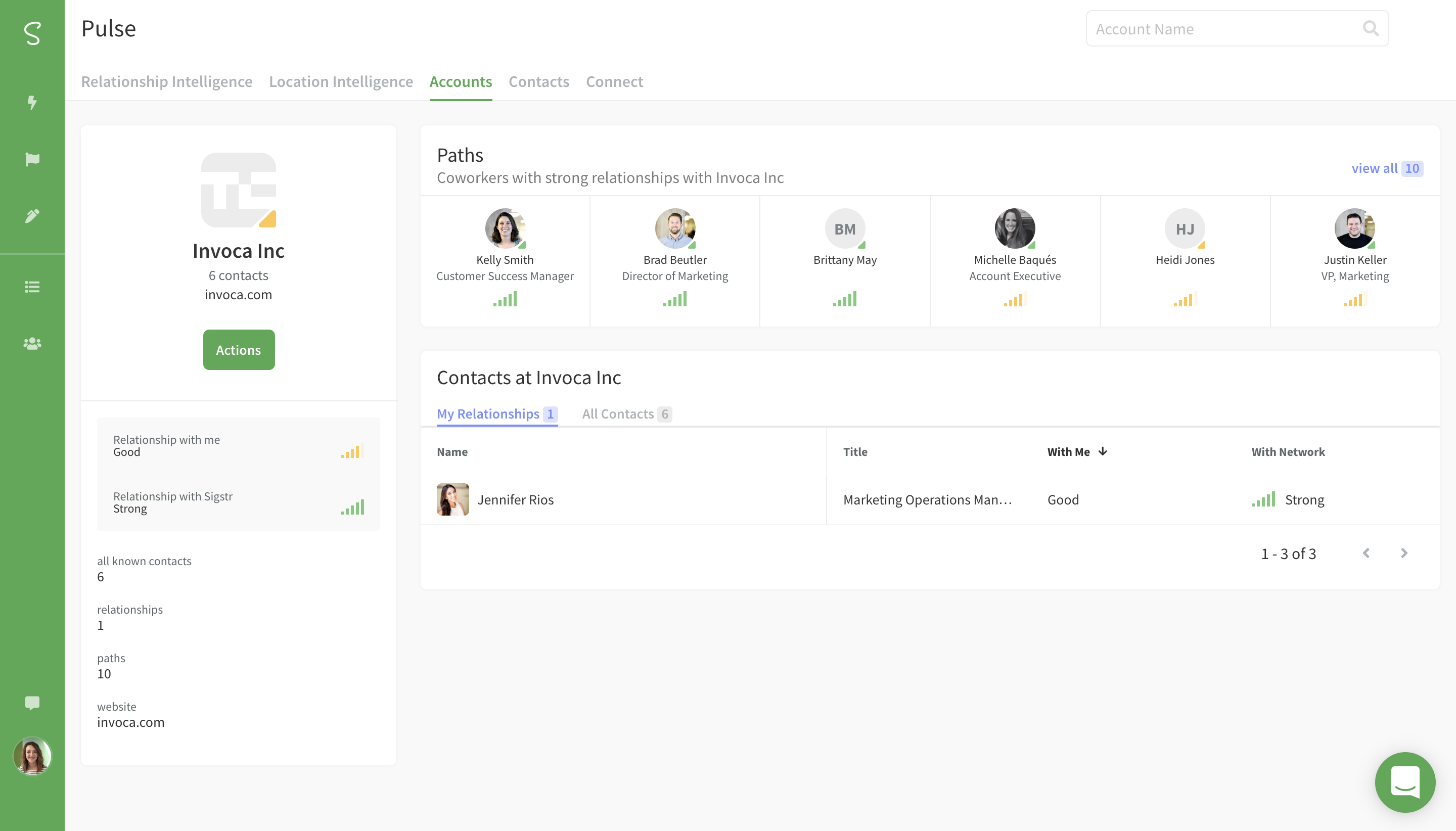The height and width of the screenshot is (831, 1456).
Task: Click view all 10 paths link
Action: click(x=1387, y=168)
